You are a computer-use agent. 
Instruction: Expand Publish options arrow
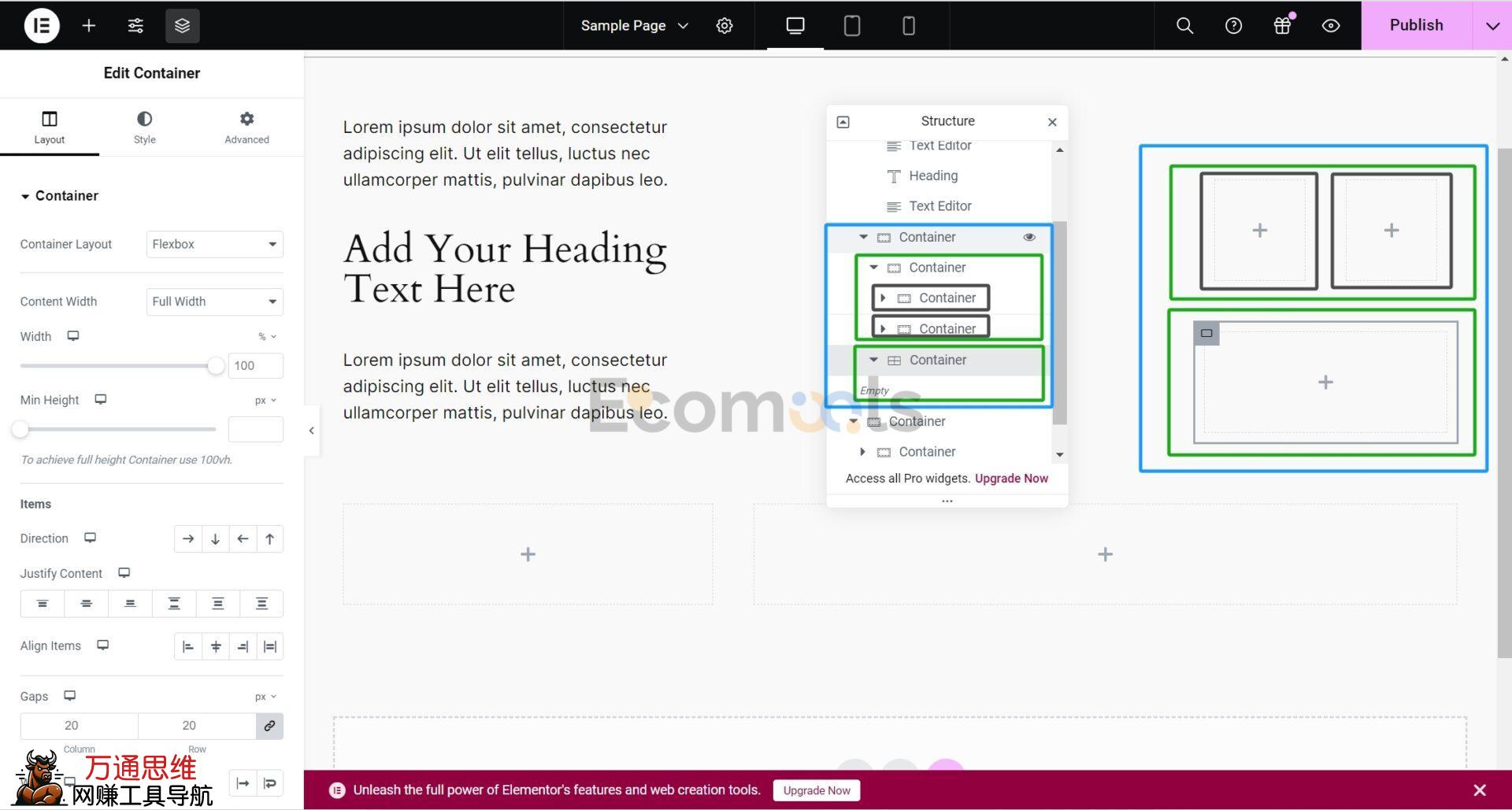(x=1492, y=25)
